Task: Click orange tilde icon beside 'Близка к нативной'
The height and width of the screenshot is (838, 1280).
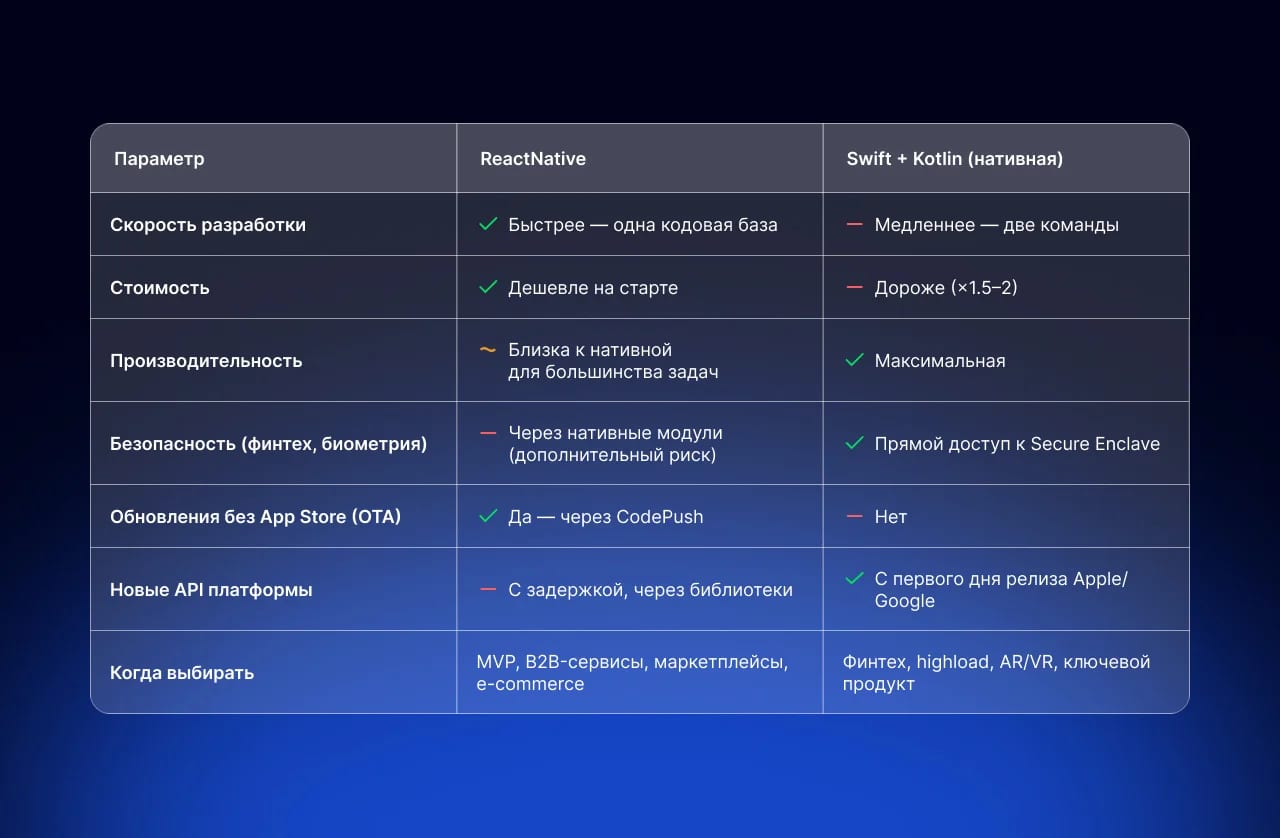Action: (488, 350)
